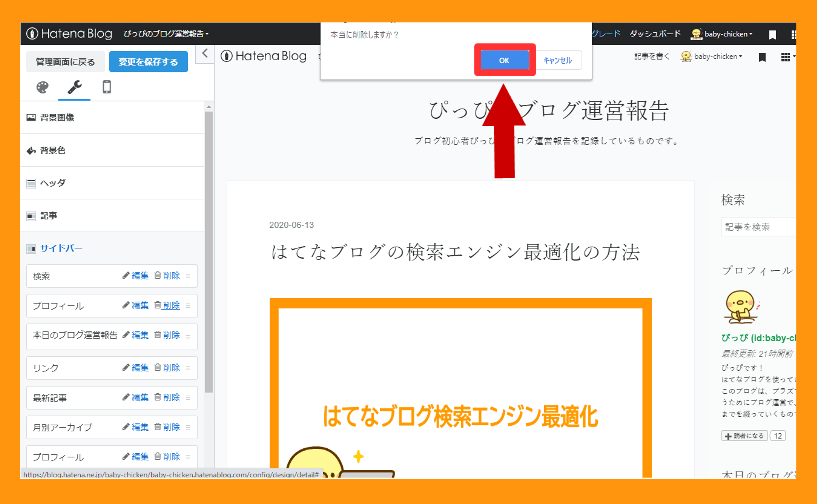Edit the 月別アーカイブ sidebar module
This screenshot has width=817, height=504.
pos(135,427)
